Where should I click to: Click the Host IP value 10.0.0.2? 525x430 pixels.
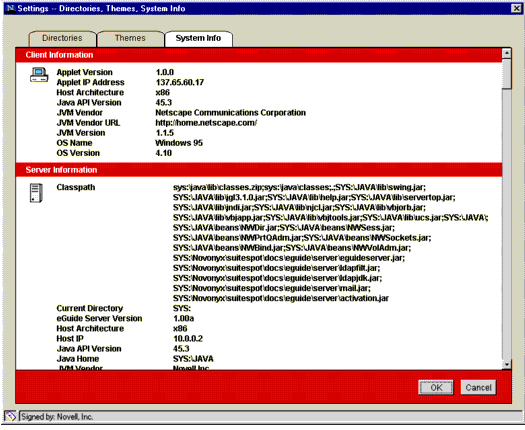click(188, 339)
